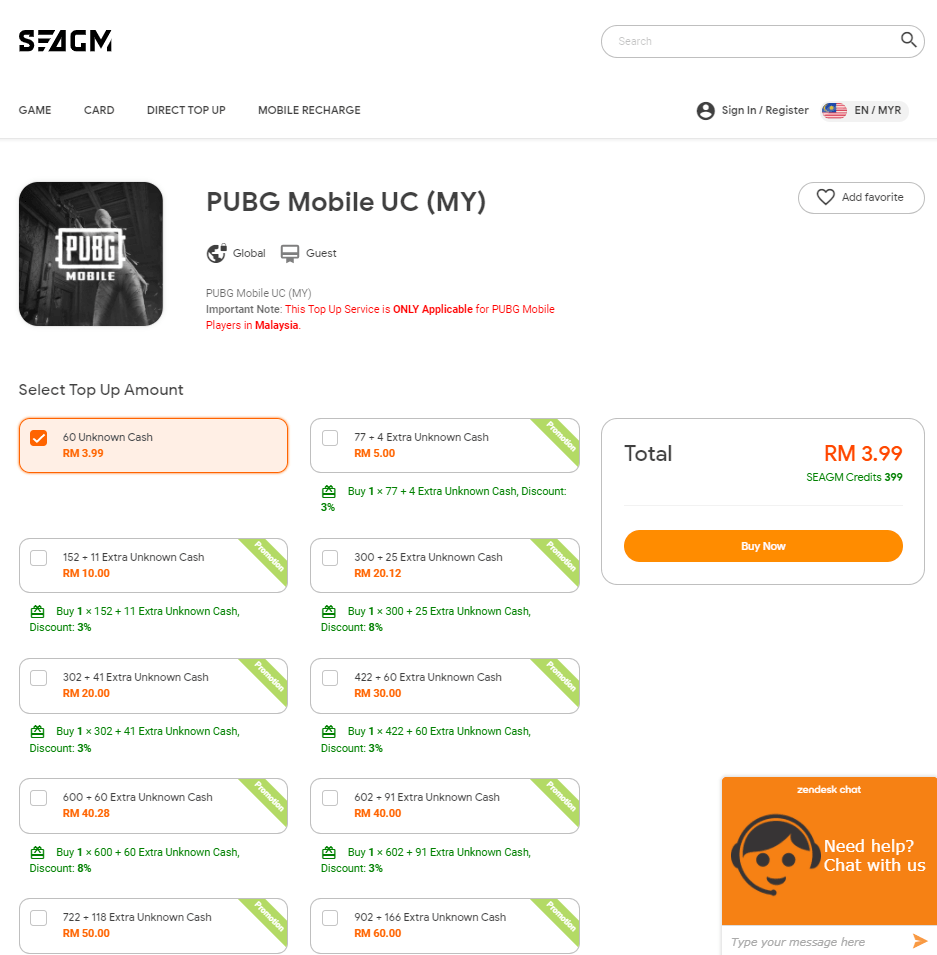This screenshot has width=937, height=955.
Task: Click the Guest monitor icon
Action: 289,253
